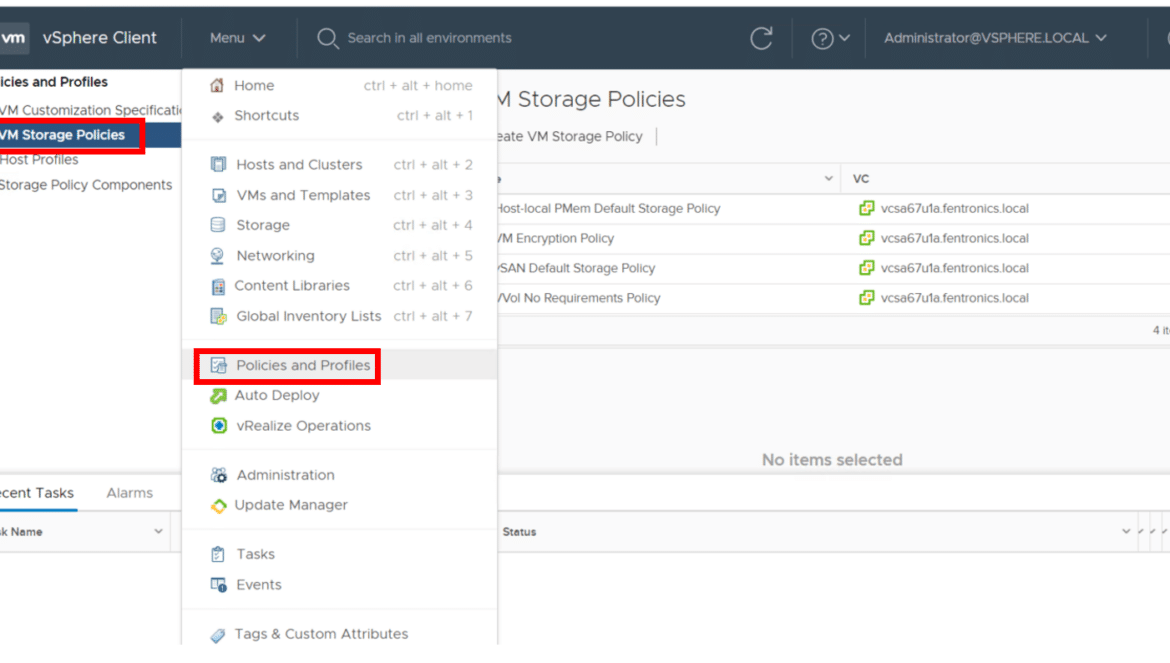Click the Networking globe icon

(217, 256)
